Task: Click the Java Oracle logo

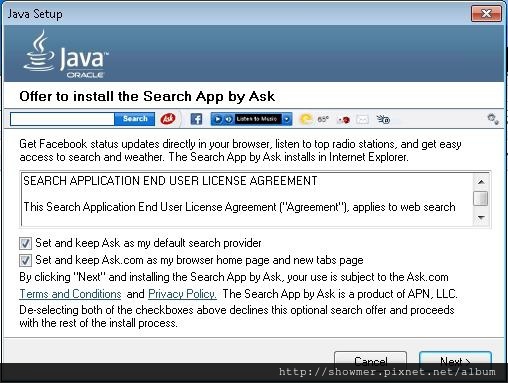Action: click(66, 54)
